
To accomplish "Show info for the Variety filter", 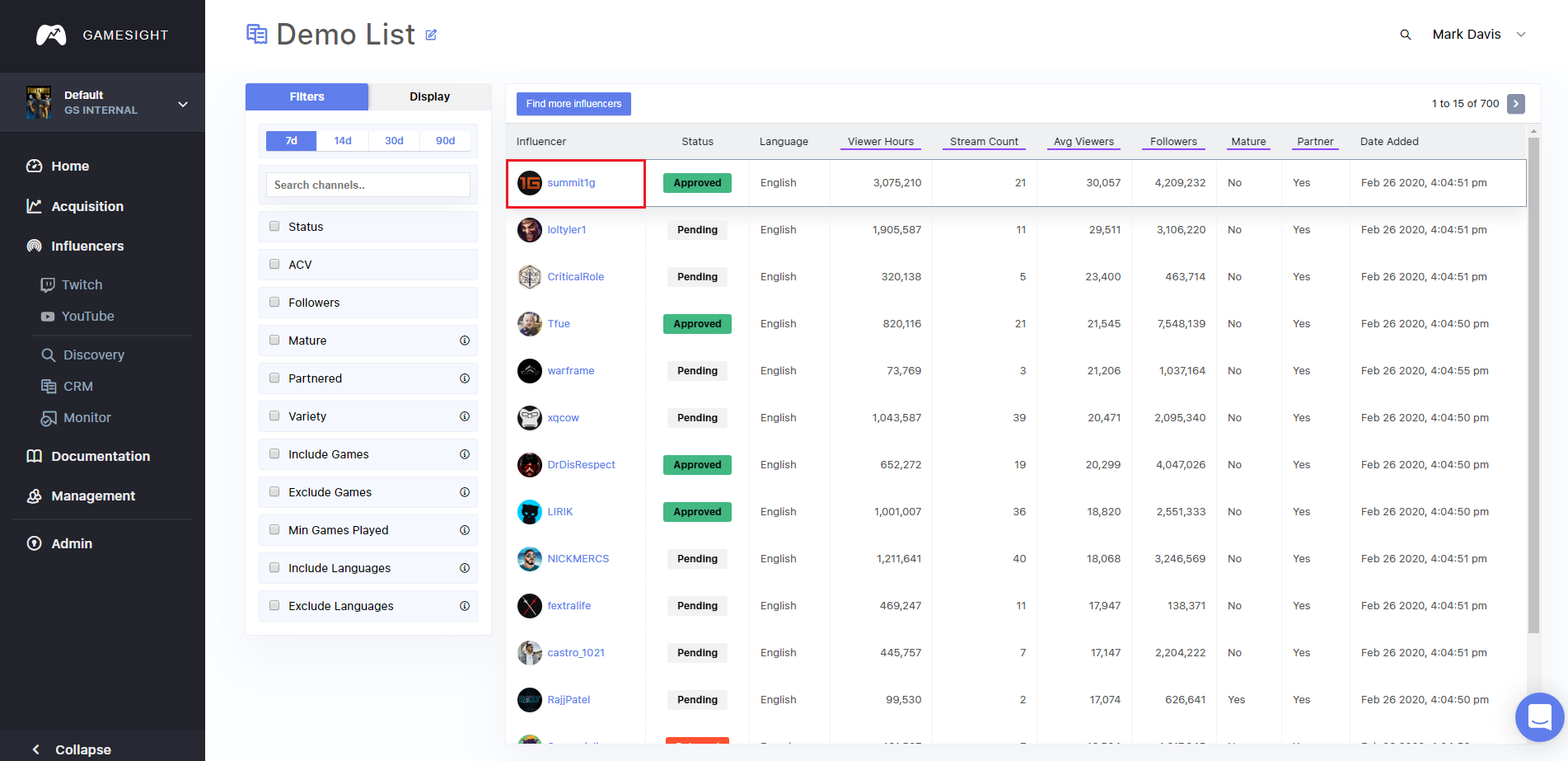I will pos(465,416).
